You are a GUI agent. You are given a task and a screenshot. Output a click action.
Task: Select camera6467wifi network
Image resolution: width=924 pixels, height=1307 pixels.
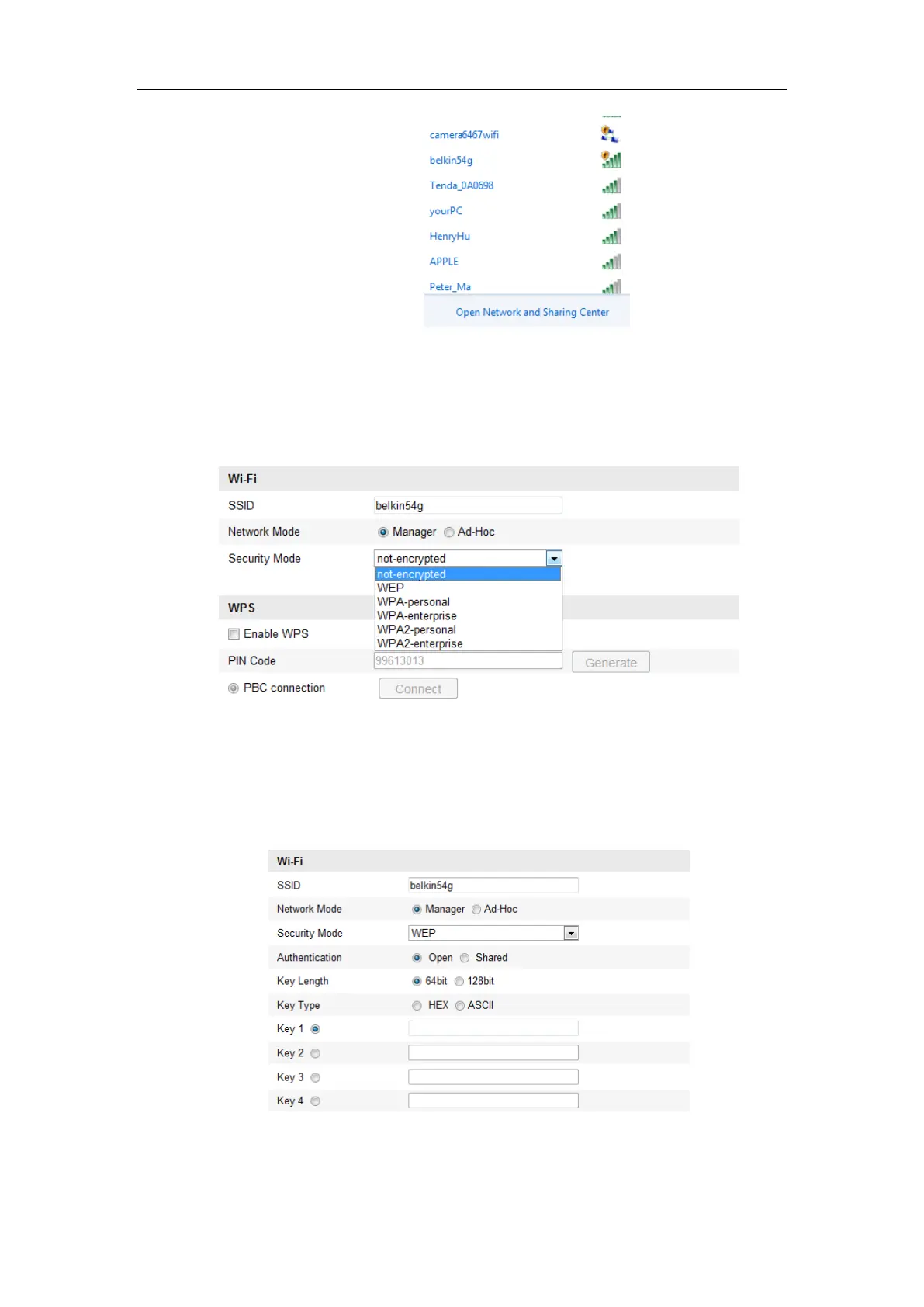tap(464, 135)
